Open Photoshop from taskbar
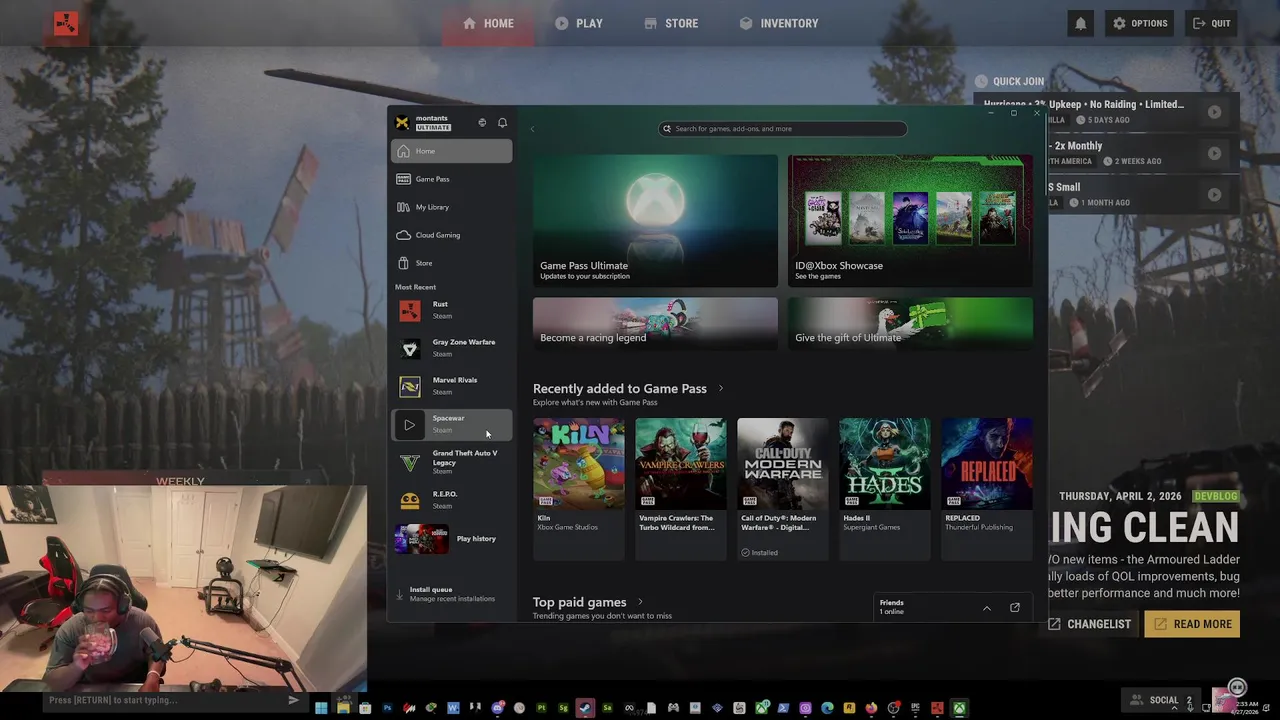Viewport: 1280px width, 720px height. 388,708
